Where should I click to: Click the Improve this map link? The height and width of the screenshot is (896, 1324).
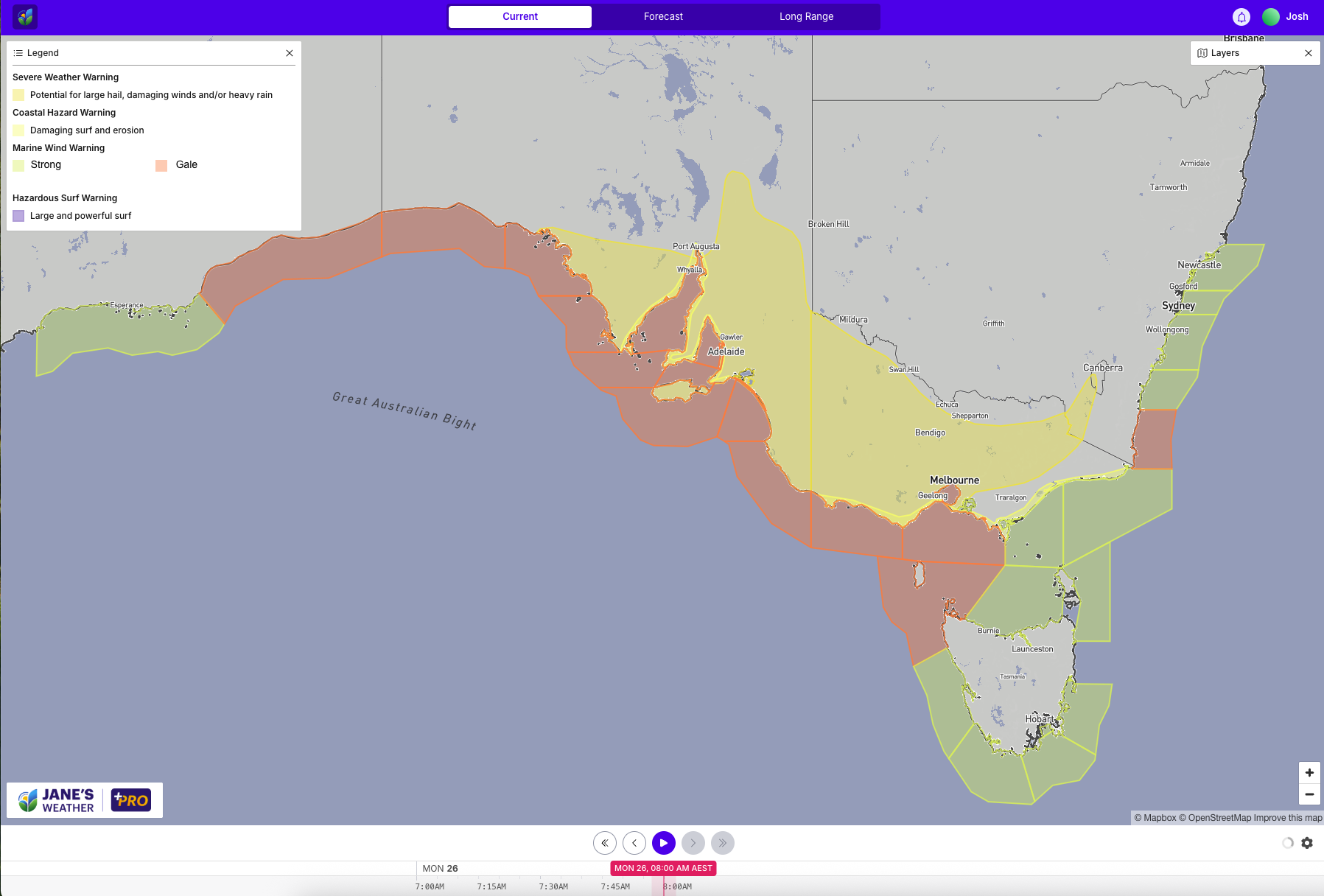(x=1288, y=818)
